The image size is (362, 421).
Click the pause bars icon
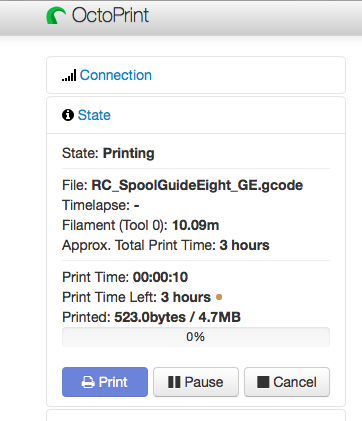click(174, 382)
